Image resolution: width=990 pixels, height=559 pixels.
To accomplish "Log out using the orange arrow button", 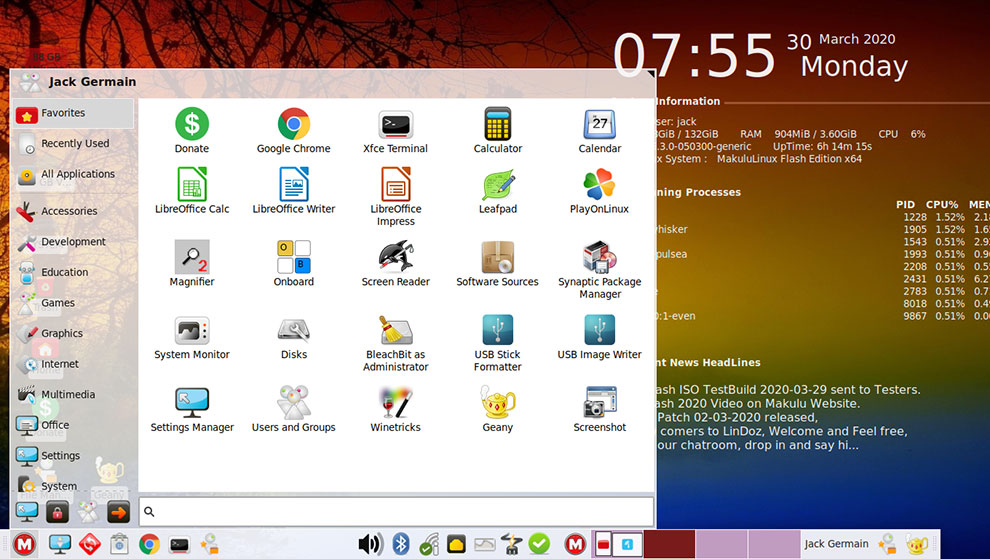I will tap(118, 512).
